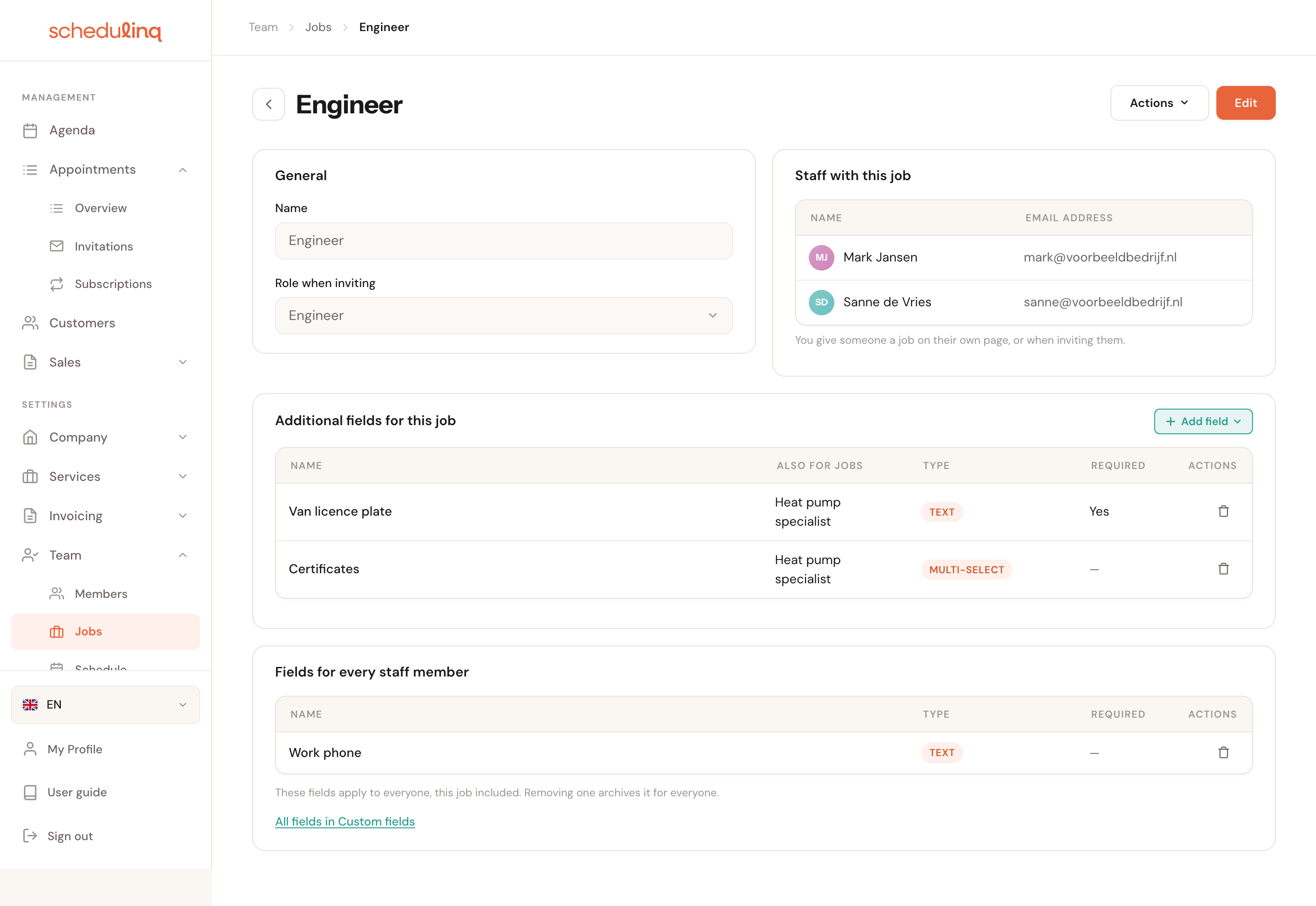This screenshot has width=1316, height=906.
Task: Click the Jobs breadcrumb link
Action: coord(318,27)
